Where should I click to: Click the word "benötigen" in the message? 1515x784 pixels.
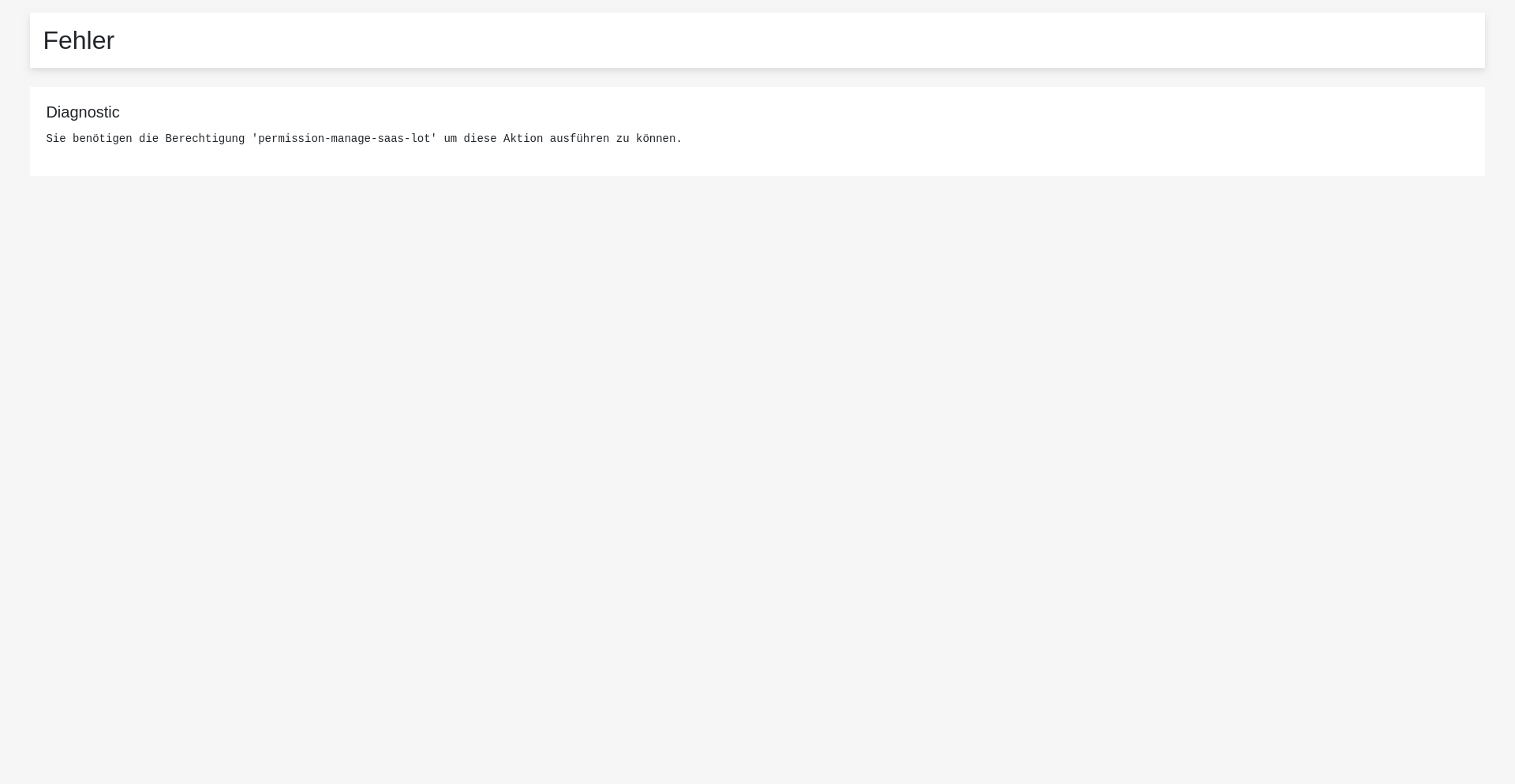[x=103, y=139]
